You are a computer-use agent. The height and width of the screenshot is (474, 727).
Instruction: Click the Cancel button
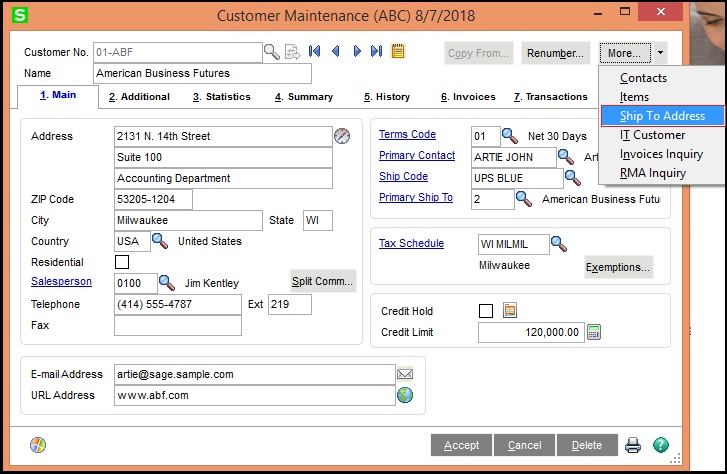[524, 445]
